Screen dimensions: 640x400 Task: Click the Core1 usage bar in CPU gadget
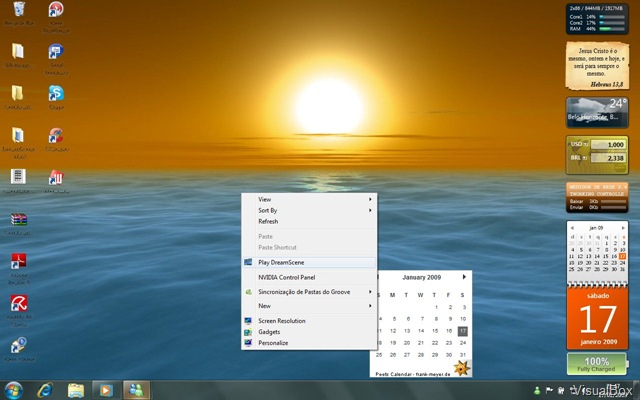(611, 17)
